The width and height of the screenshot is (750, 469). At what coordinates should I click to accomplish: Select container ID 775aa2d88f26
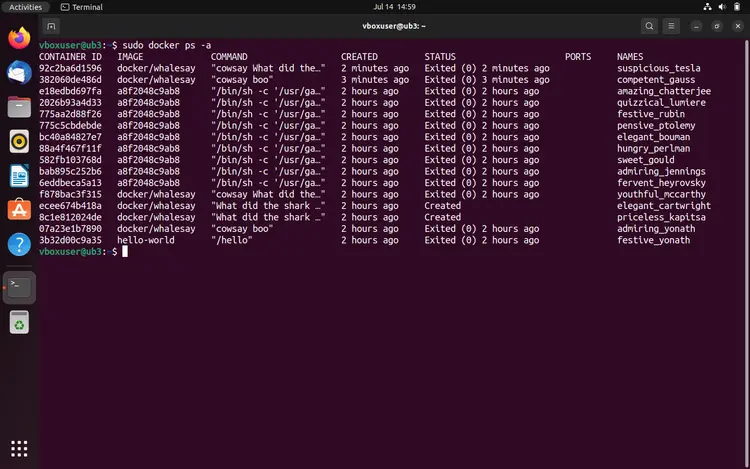(x=70, y=114)
